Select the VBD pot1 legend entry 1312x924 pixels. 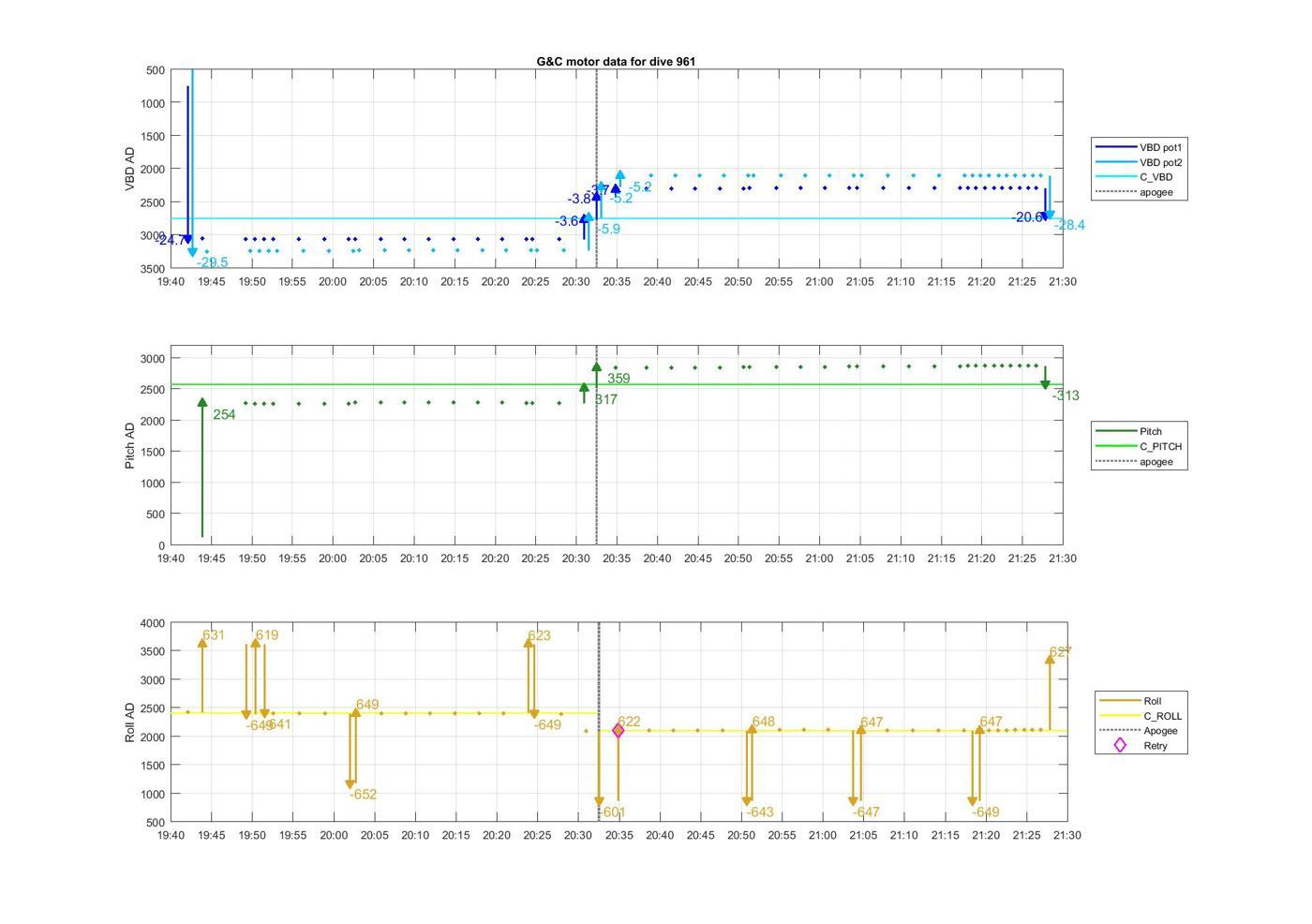[1139, 147]
